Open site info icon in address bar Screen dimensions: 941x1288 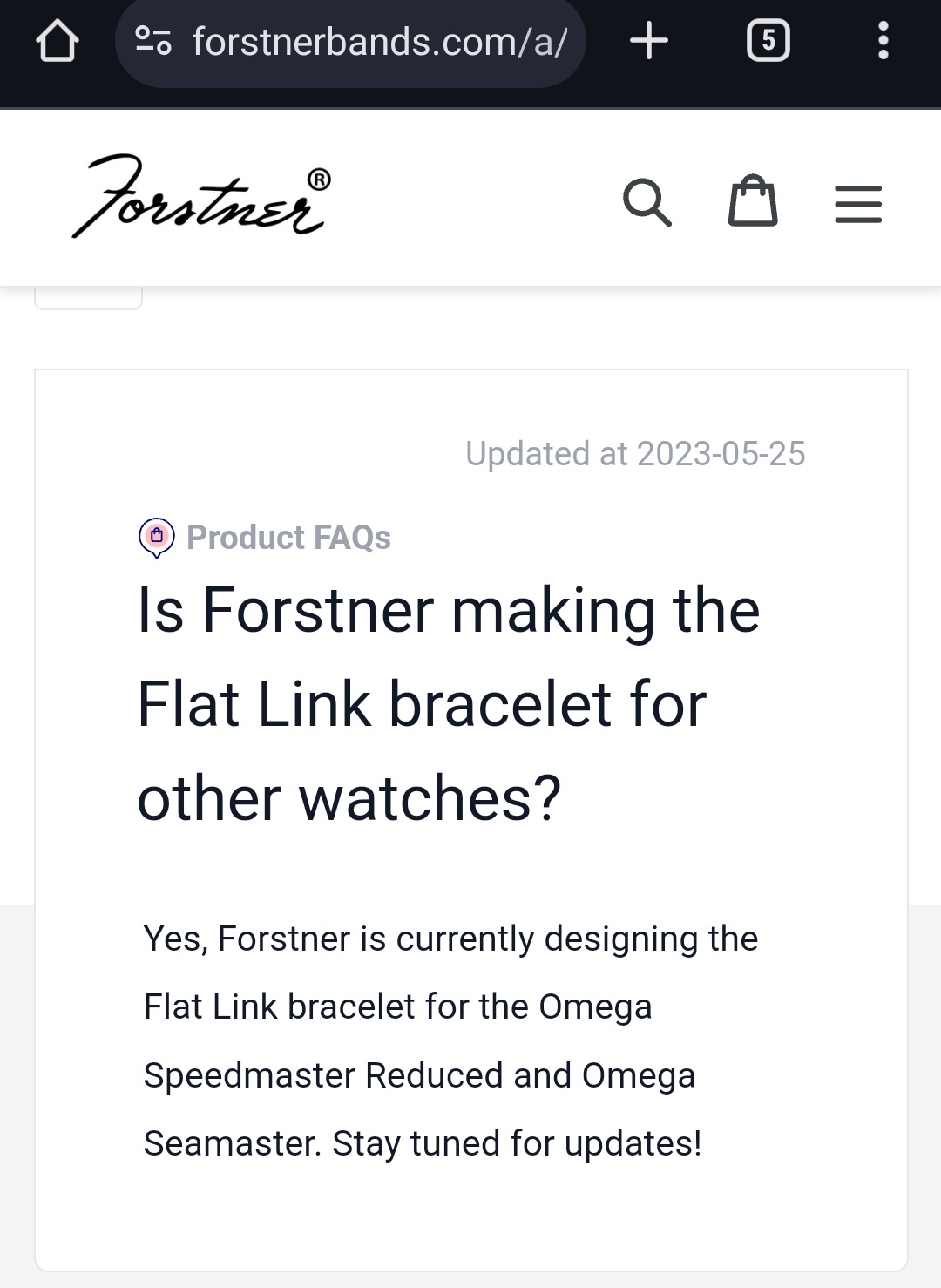click(x=153, y=41)
